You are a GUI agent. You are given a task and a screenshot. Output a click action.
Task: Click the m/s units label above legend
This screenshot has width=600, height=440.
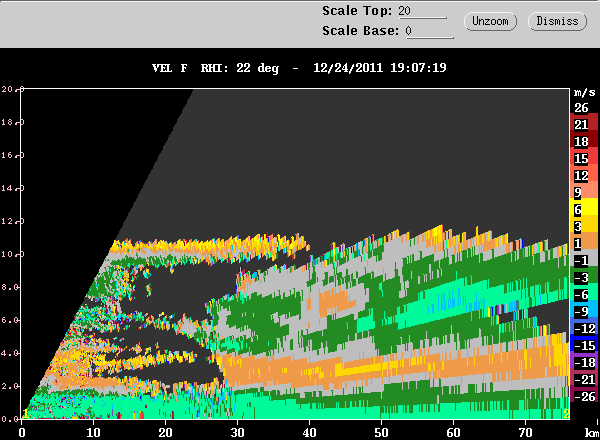(x=584, y=92)
